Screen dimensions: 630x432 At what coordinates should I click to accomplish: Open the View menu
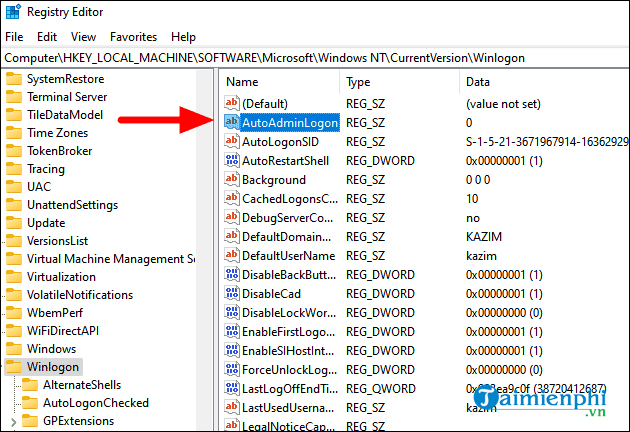pos(83,37)
